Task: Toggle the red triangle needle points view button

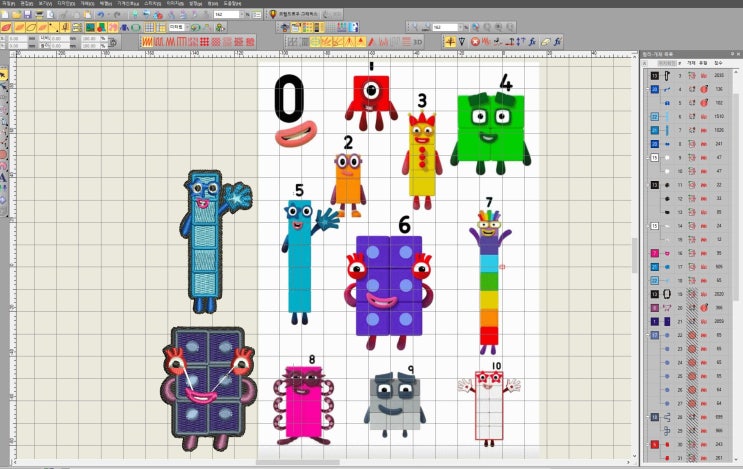Action: (361, 42)
